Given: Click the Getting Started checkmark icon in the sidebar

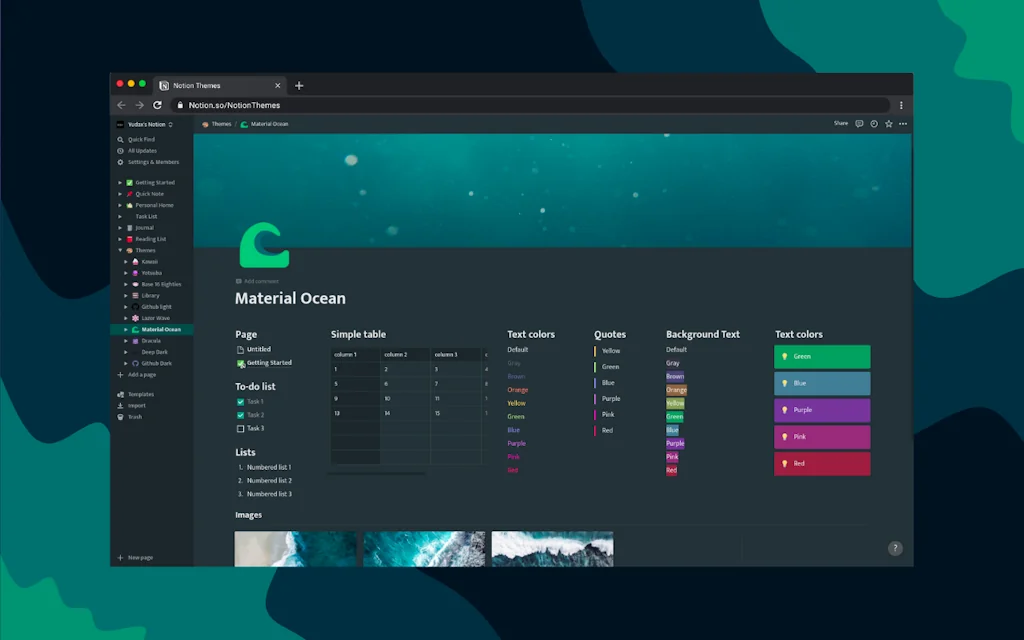Looking at the screenshot, I should (x=129, y=183).
